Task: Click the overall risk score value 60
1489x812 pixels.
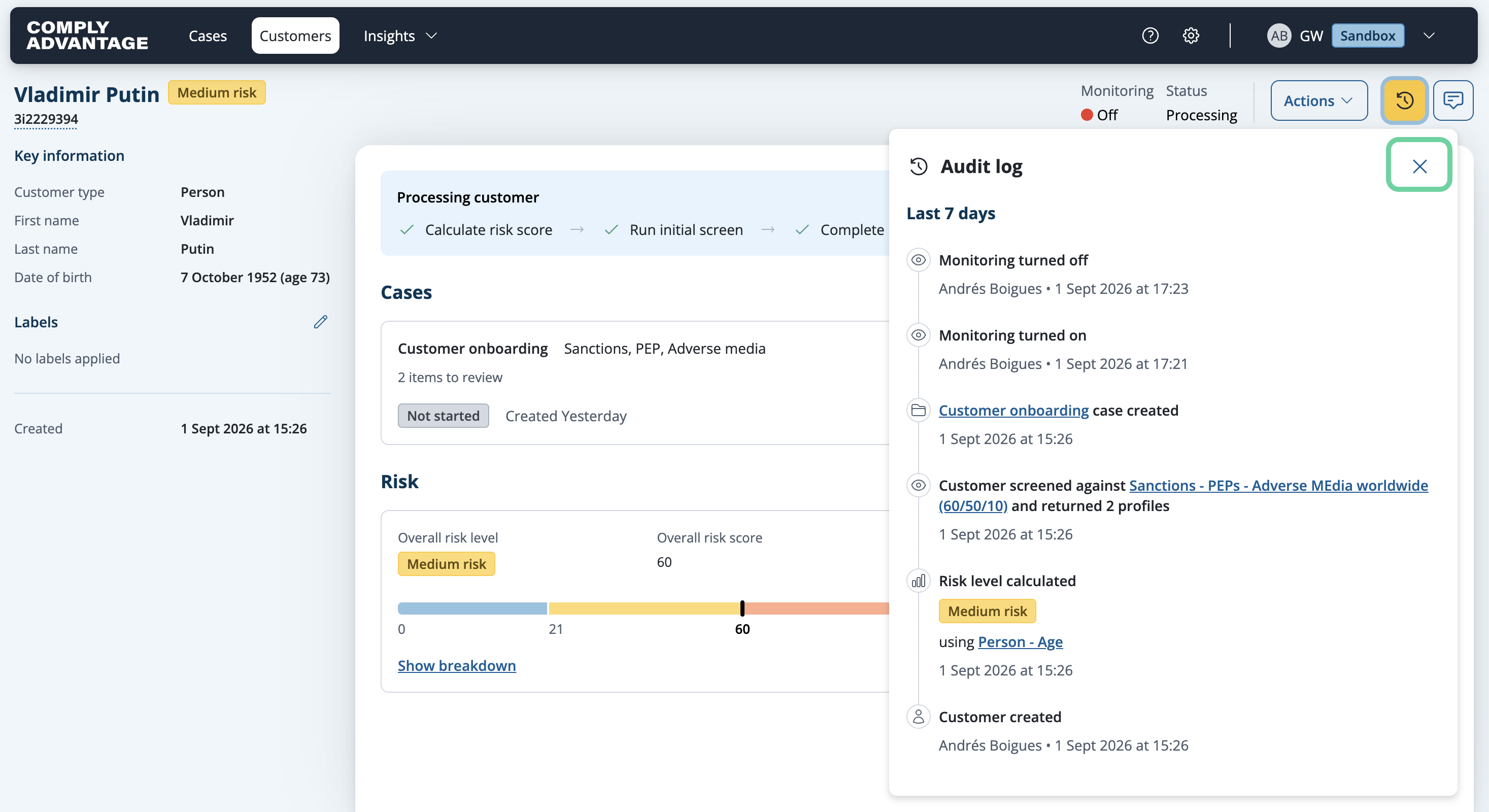Action: [664, 562]
